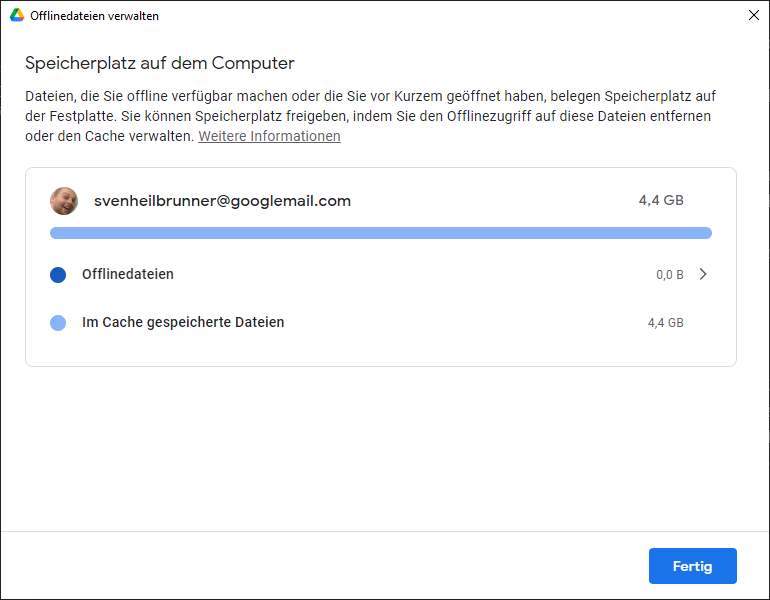
Task: Click the account profile picture
Action: 64,201
